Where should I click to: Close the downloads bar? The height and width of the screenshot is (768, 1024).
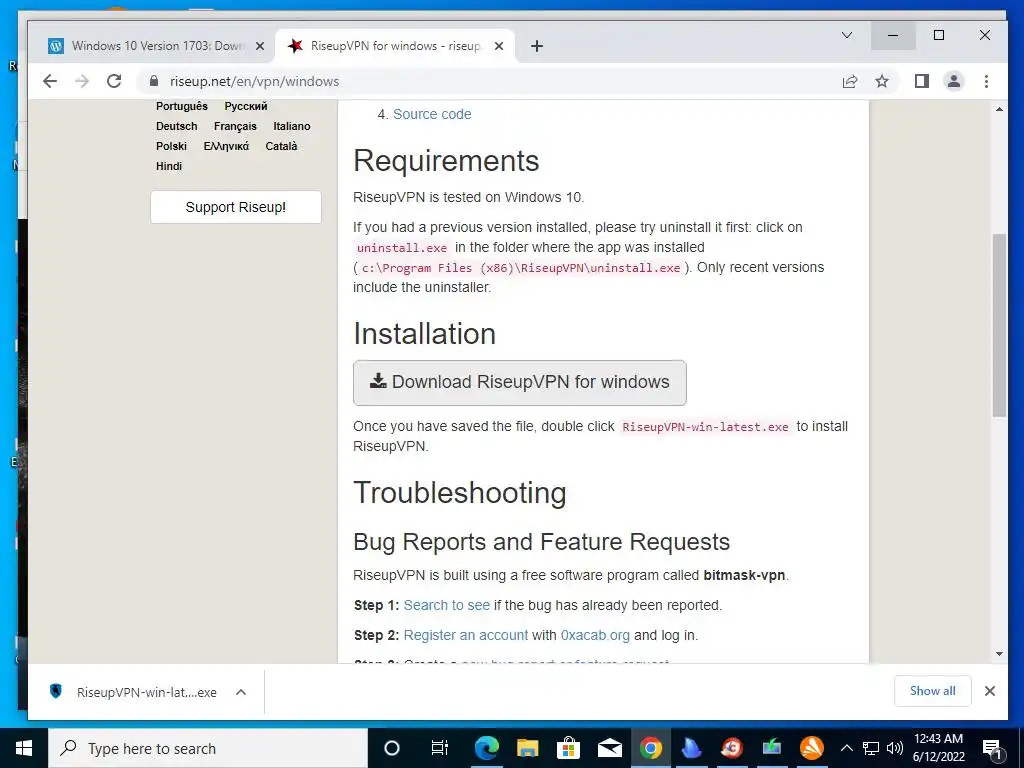click(990, 691)
